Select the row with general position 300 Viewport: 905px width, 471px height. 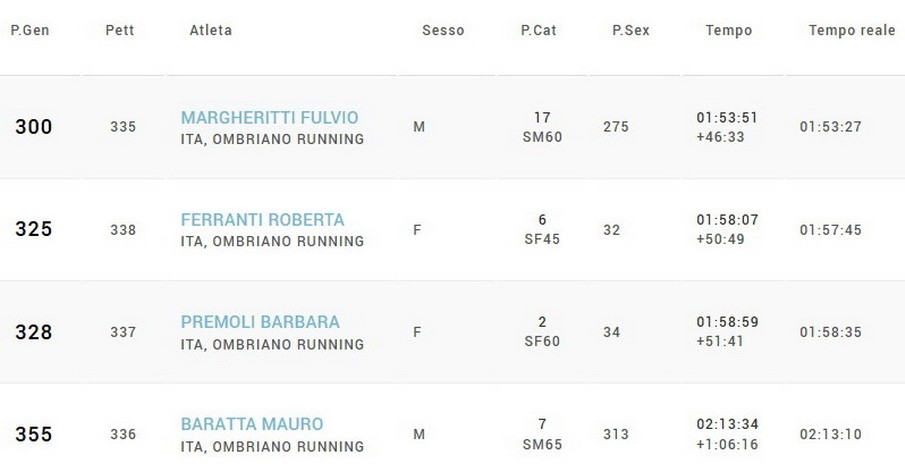point(34,128)
